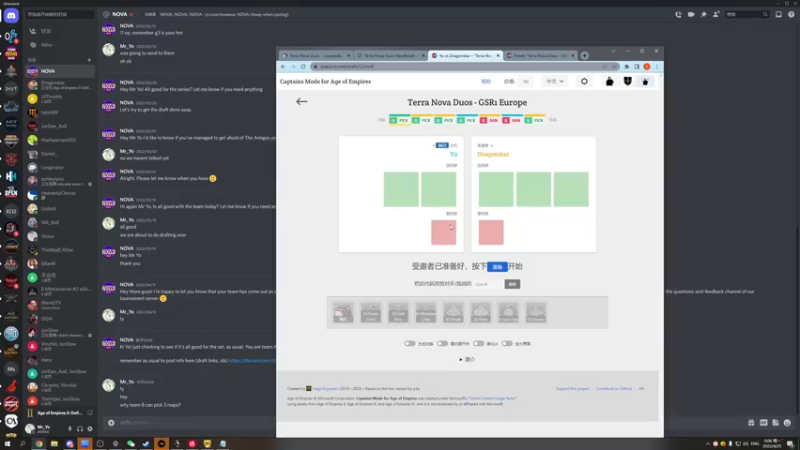Start a voice call in Discord header

pos(678,14)
